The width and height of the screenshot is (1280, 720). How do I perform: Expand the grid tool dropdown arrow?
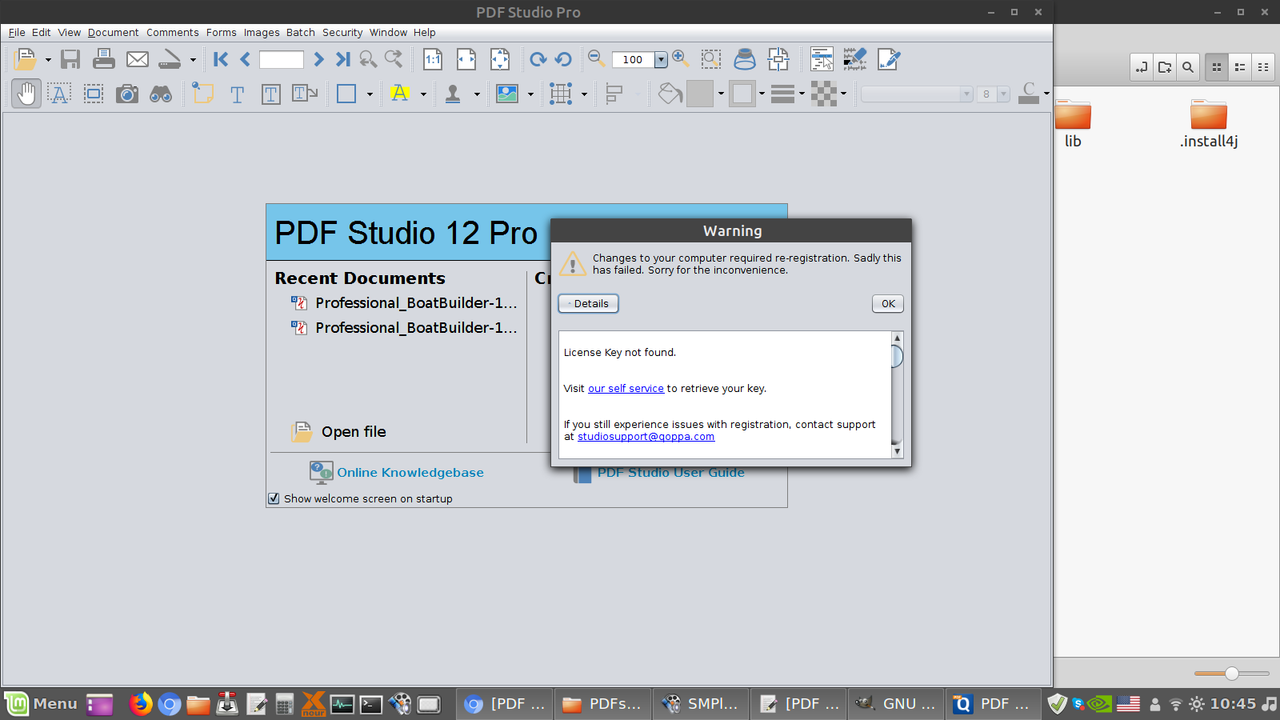tap(583, 94)
